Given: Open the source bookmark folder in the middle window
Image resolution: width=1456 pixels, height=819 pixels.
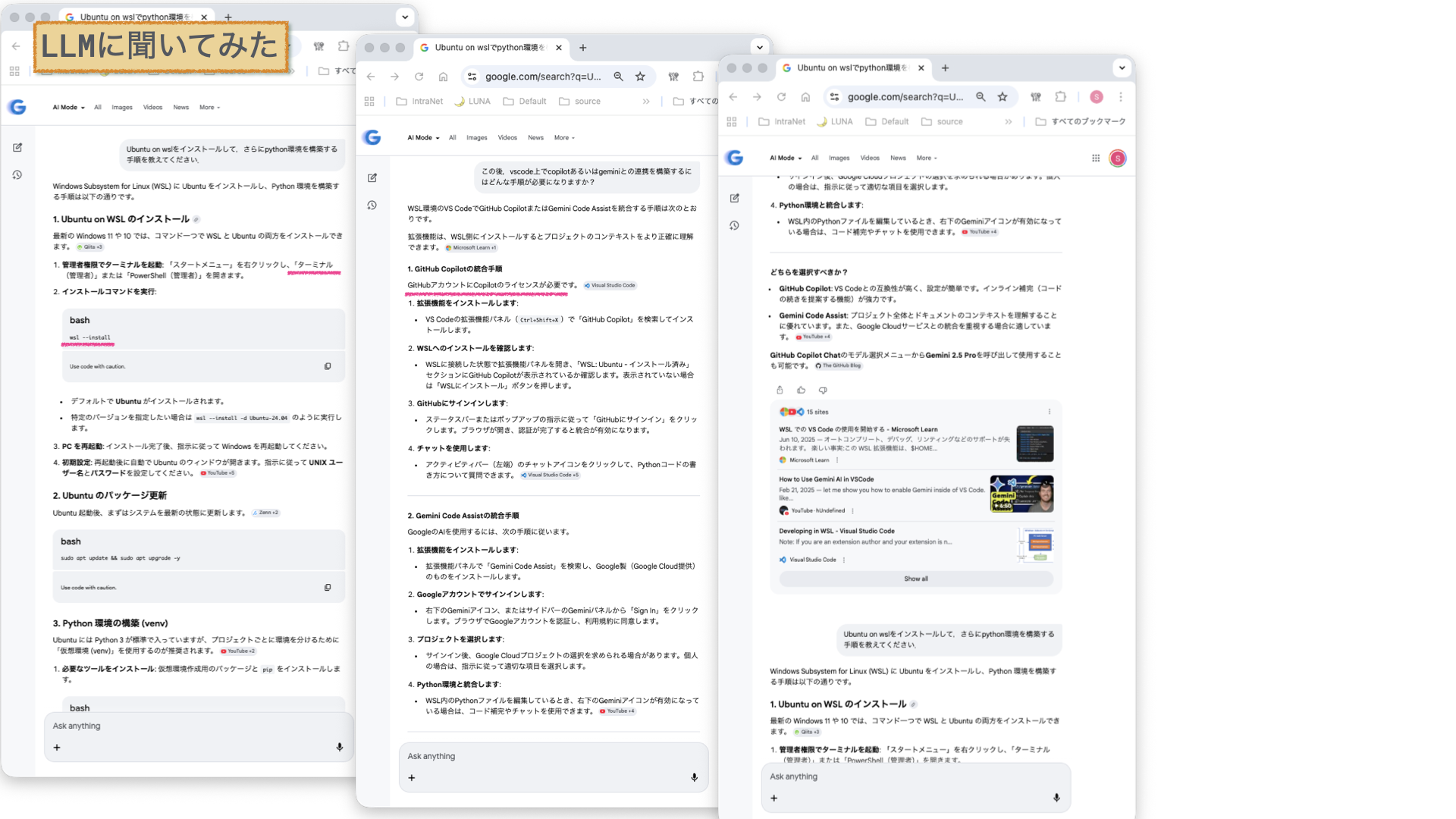Looking at the screenshot, I should pyautogui.click(x=580, y=101).
